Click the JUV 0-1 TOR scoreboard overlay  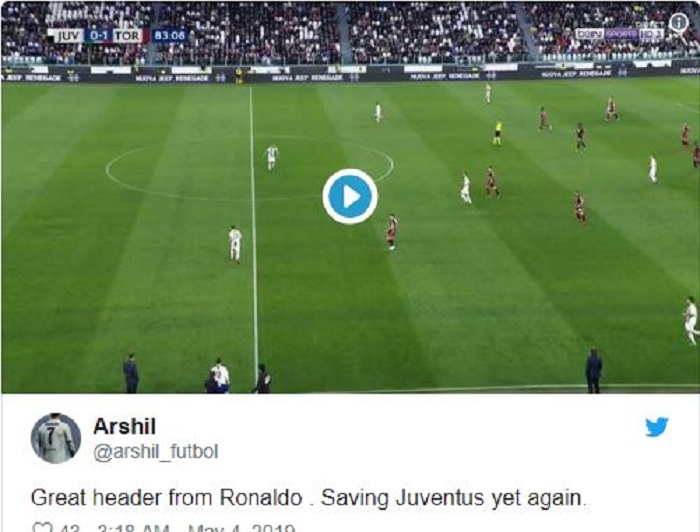pos(95,36)
